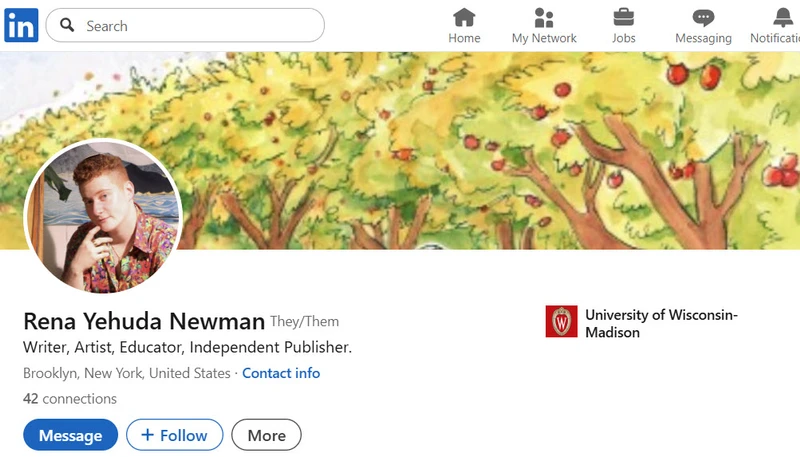Viewport: 800px width, 457px height.
Task: Open the My Network people icon
Action: tap(544, 18)
